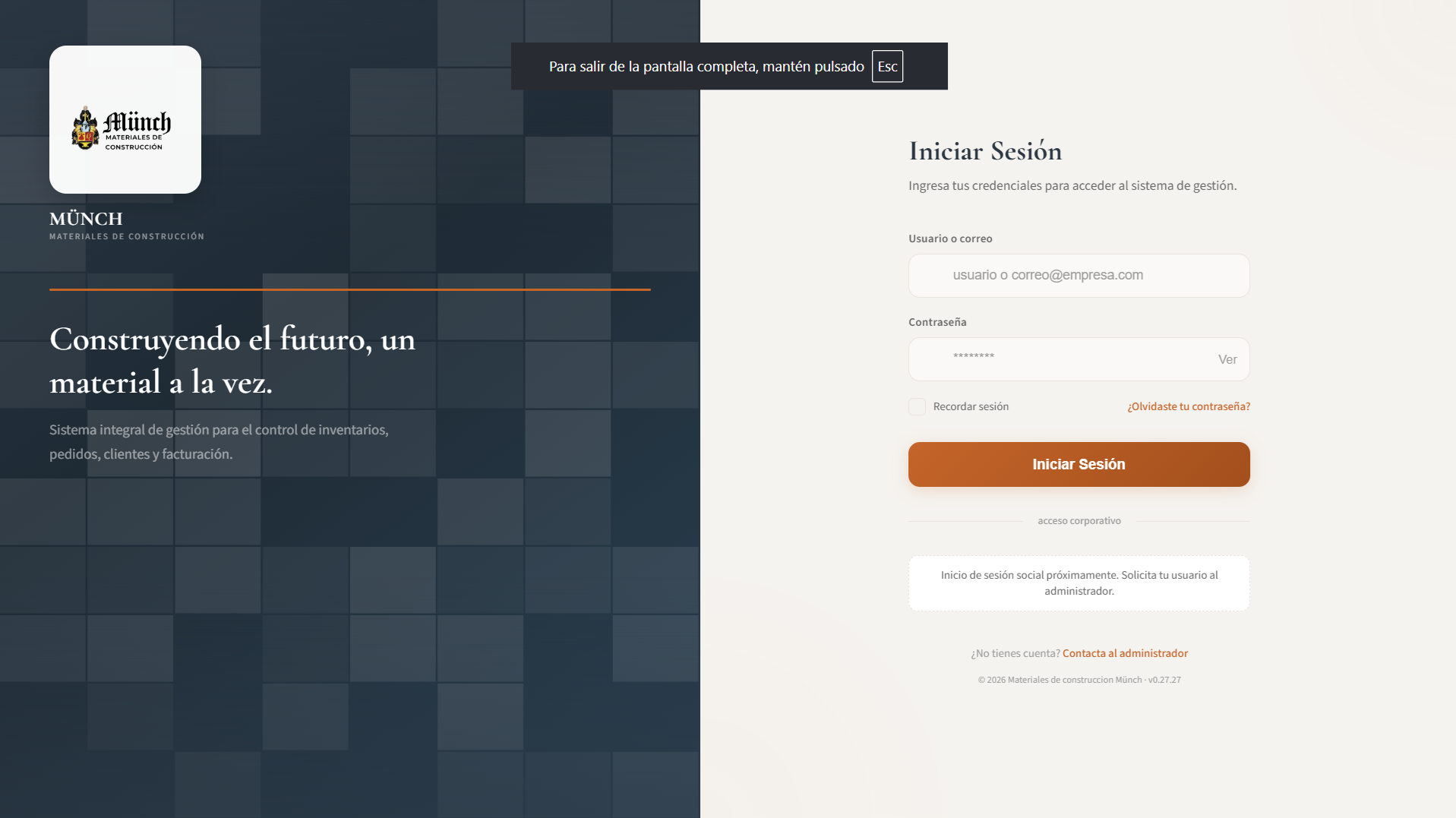Click the 'Iniciar Sesión' heading text
Viewport: 1456px width, 818px height.
985,151
